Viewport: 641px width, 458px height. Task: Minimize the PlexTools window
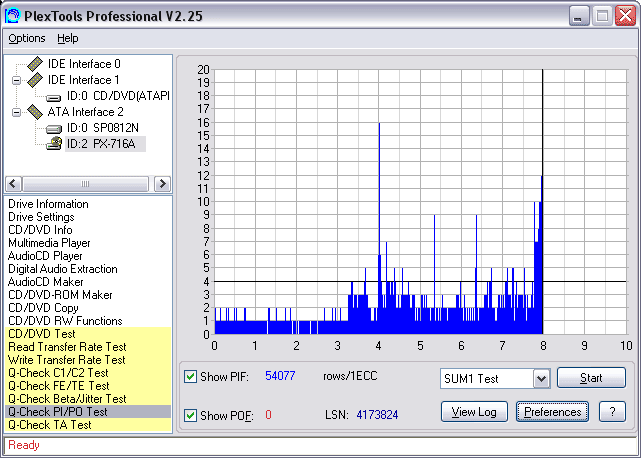(x=579, y=16)
